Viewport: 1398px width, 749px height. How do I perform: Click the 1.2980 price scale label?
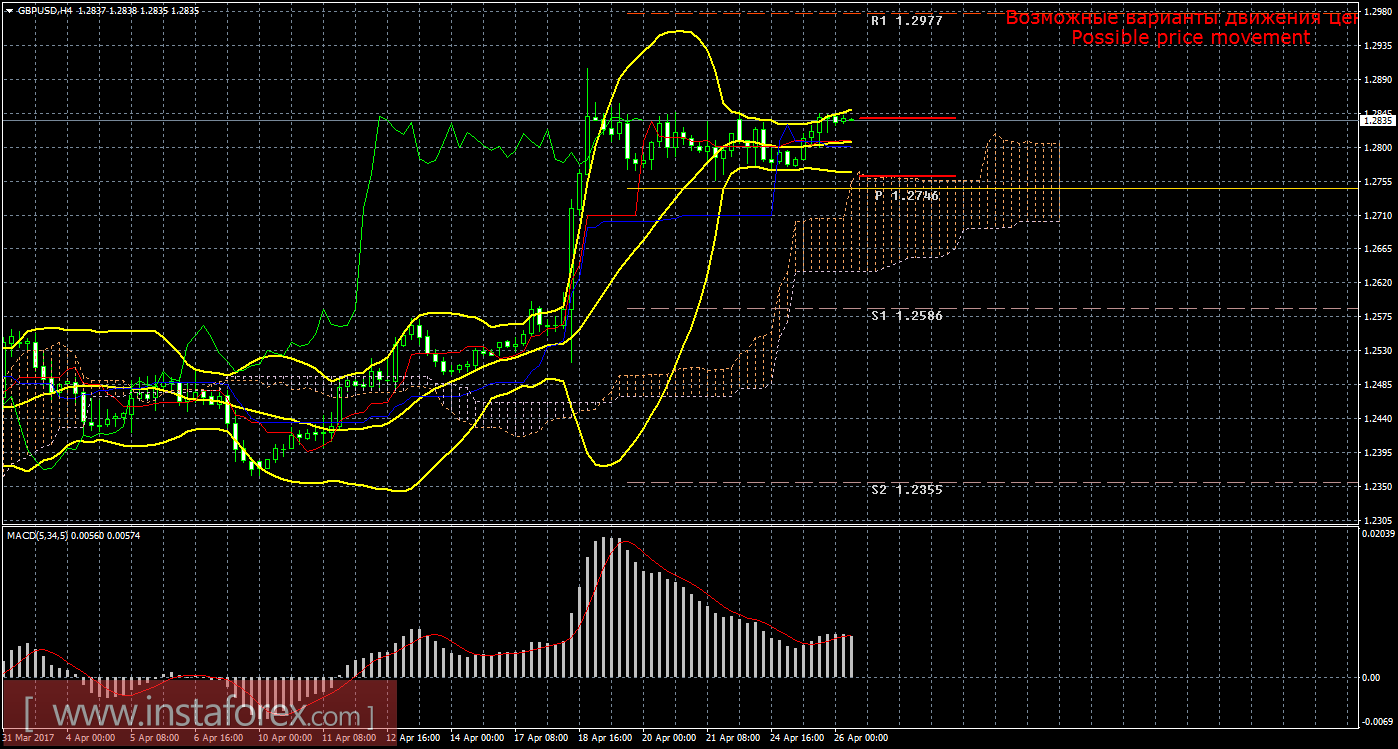click(1376, 12)
